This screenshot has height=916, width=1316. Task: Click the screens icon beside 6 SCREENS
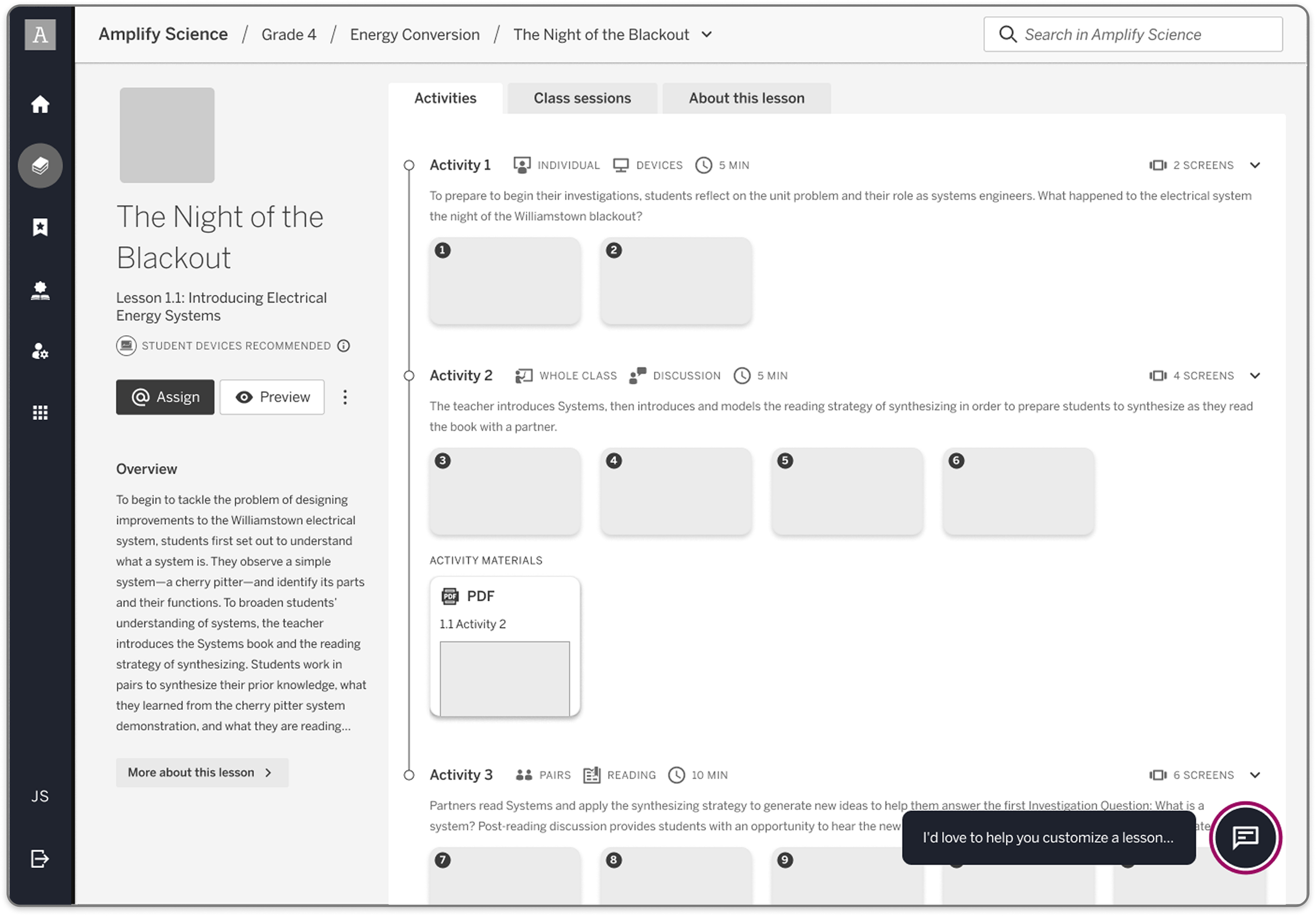coord(1158,775)
